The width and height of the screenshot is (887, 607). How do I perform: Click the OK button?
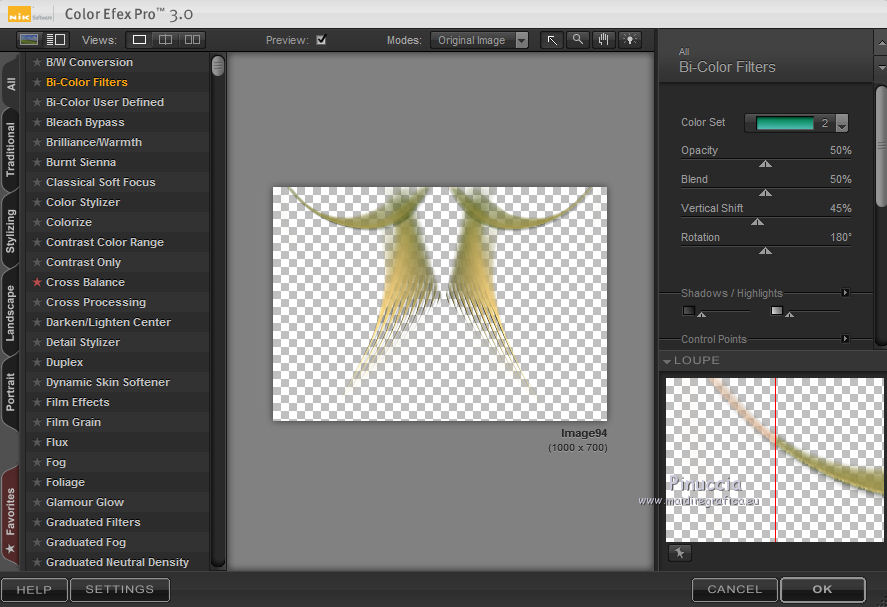(x=822, y=589)
